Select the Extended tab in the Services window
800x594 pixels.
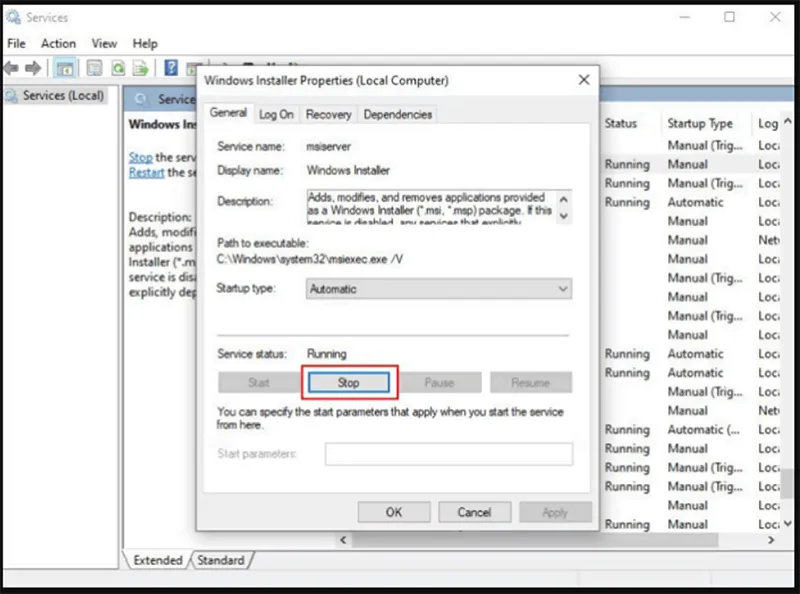point(158,560)
